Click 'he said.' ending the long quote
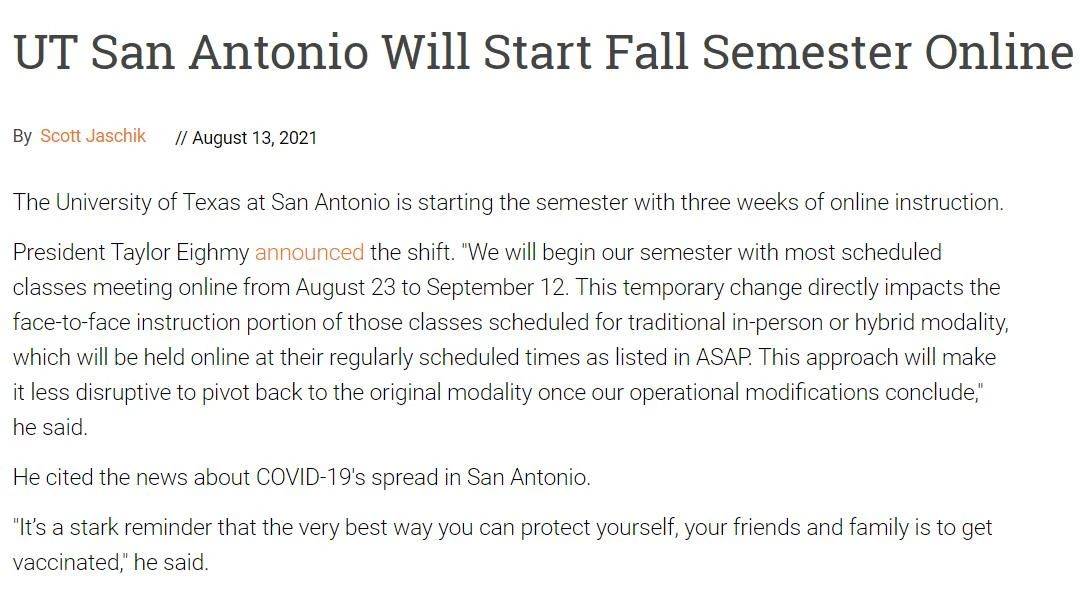The width and height of the screenshot is (1080, 595). (50, 428)
